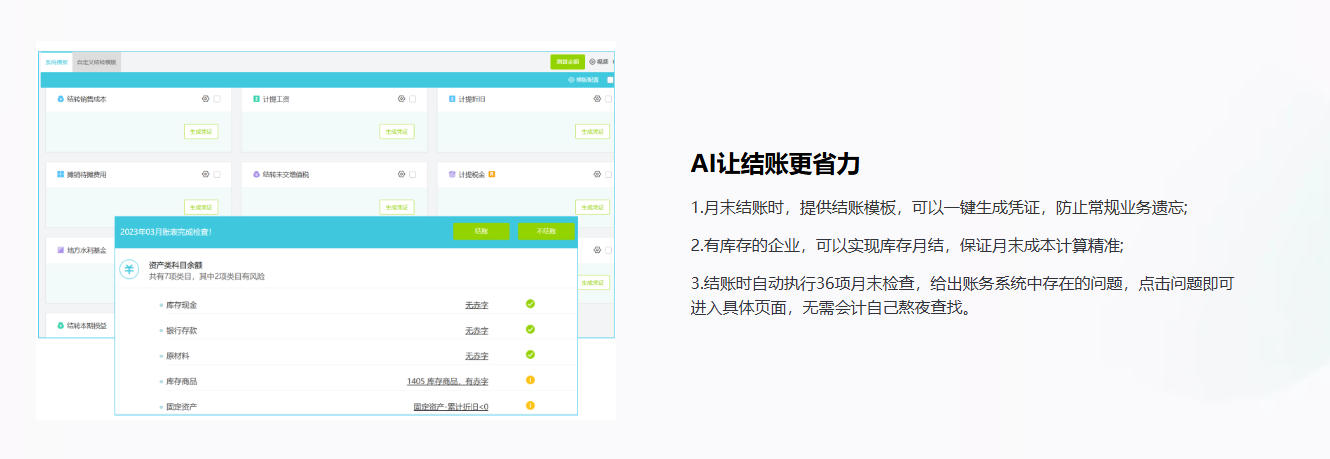Tick the checkbox on 计提折旧 card
This screenshot has height=459, width=1330.
(x=609, y=99)
